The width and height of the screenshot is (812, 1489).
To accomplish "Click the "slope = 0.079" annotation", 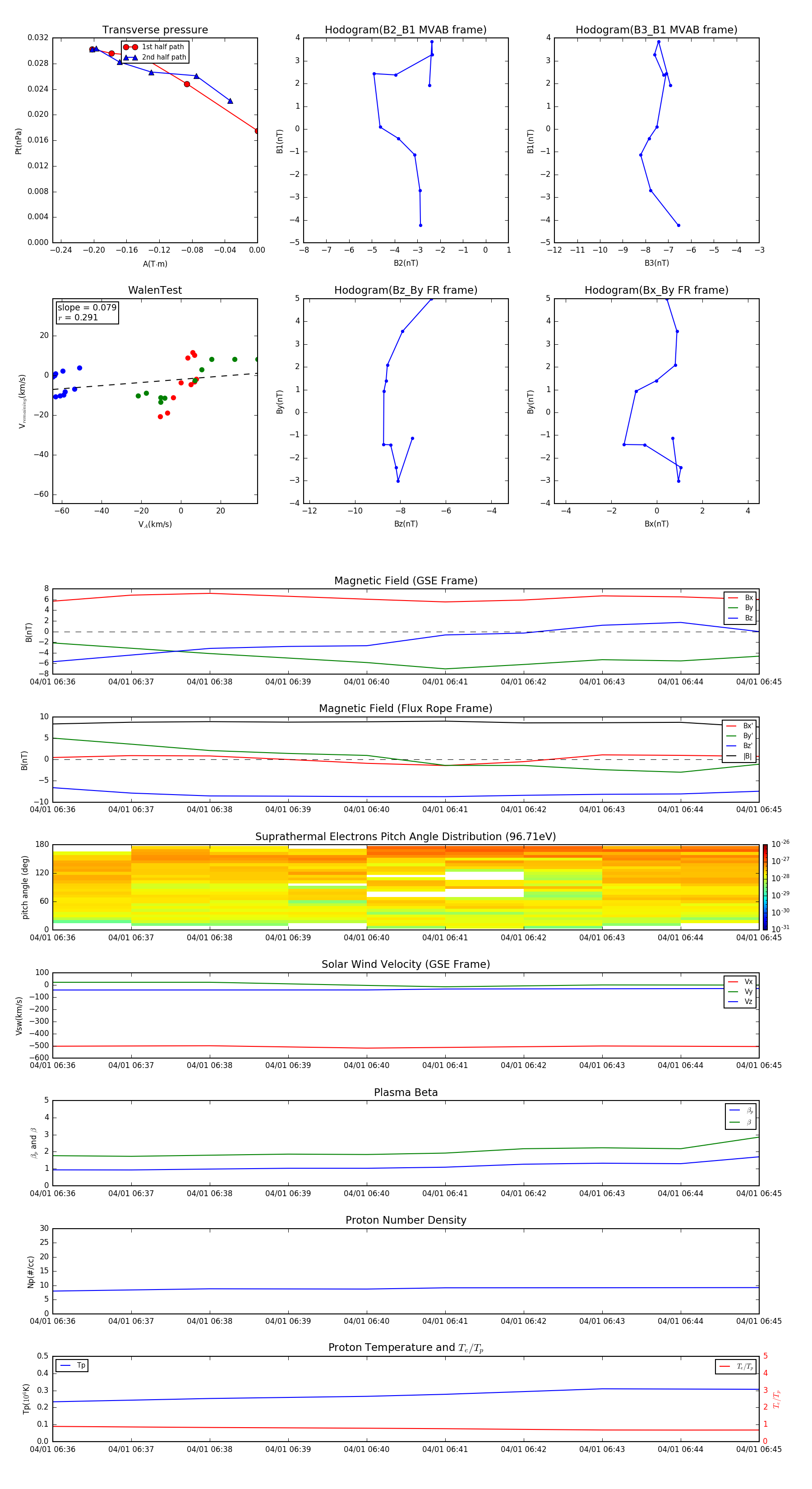I will [x=87, y=308].
